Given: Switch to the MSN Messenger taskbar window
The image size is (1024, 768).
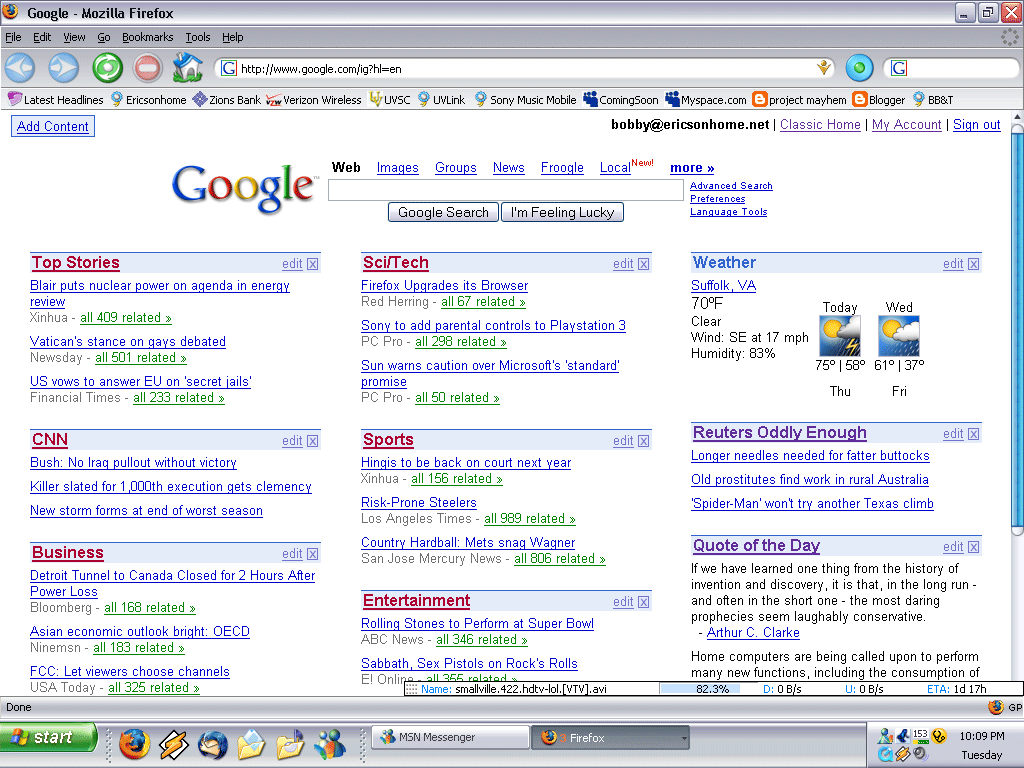Looking at the screenshot, I should coord(450,738).
